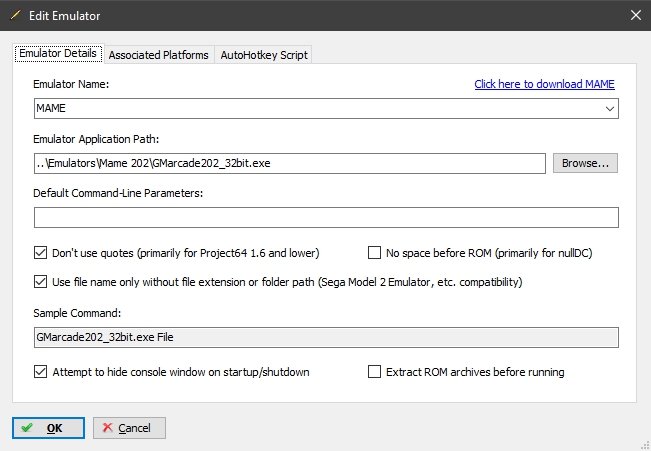Screen dimensions: 651x451
Task: Click the 'Edit Emulator' window title text
Action: click(x=64, y=16)
